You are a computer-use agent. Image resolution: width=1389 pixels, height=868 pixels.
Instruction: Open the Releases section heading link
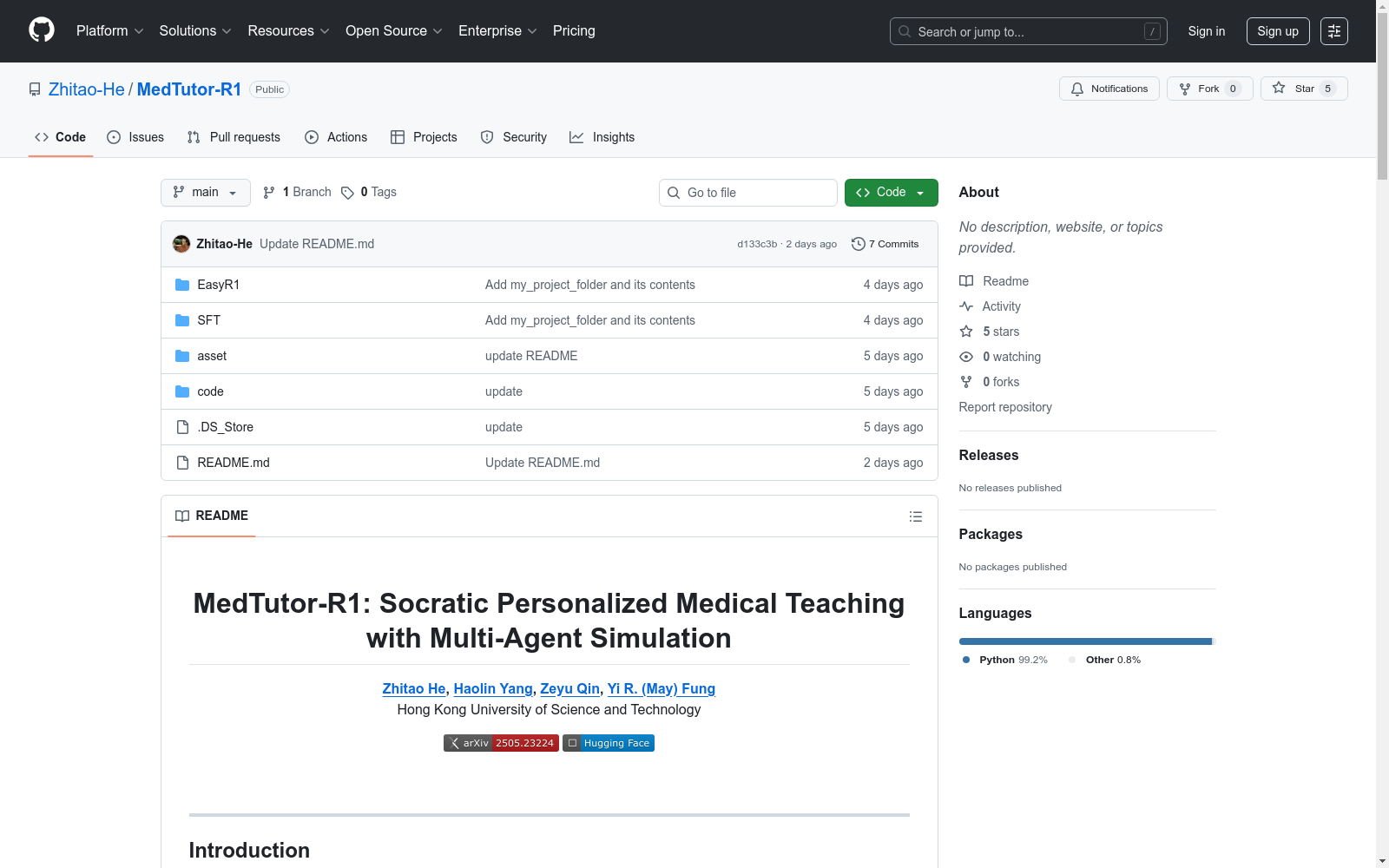(989, 455)
